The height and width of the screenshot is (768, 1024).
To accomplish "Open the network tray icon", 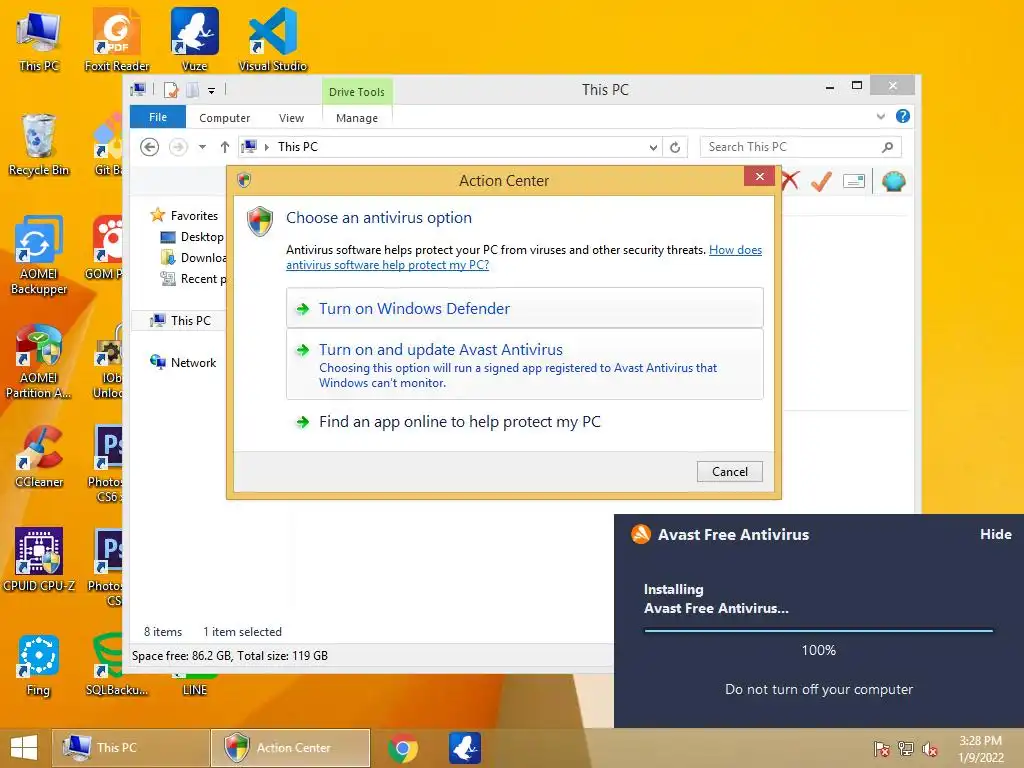I will [x=906, y=748].
